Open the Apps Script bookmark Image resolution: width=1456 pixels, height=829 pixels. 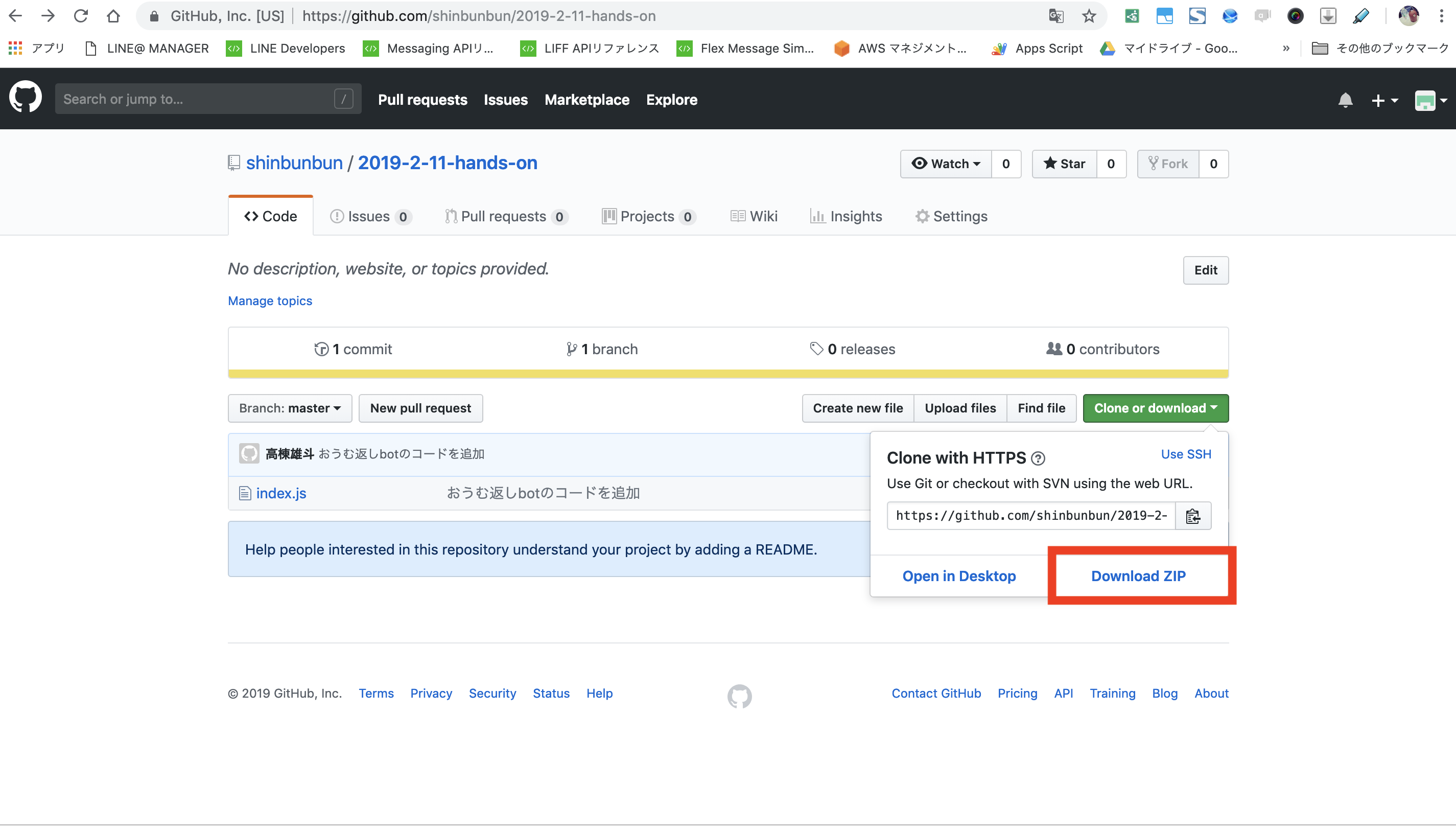coord(1037,49)
